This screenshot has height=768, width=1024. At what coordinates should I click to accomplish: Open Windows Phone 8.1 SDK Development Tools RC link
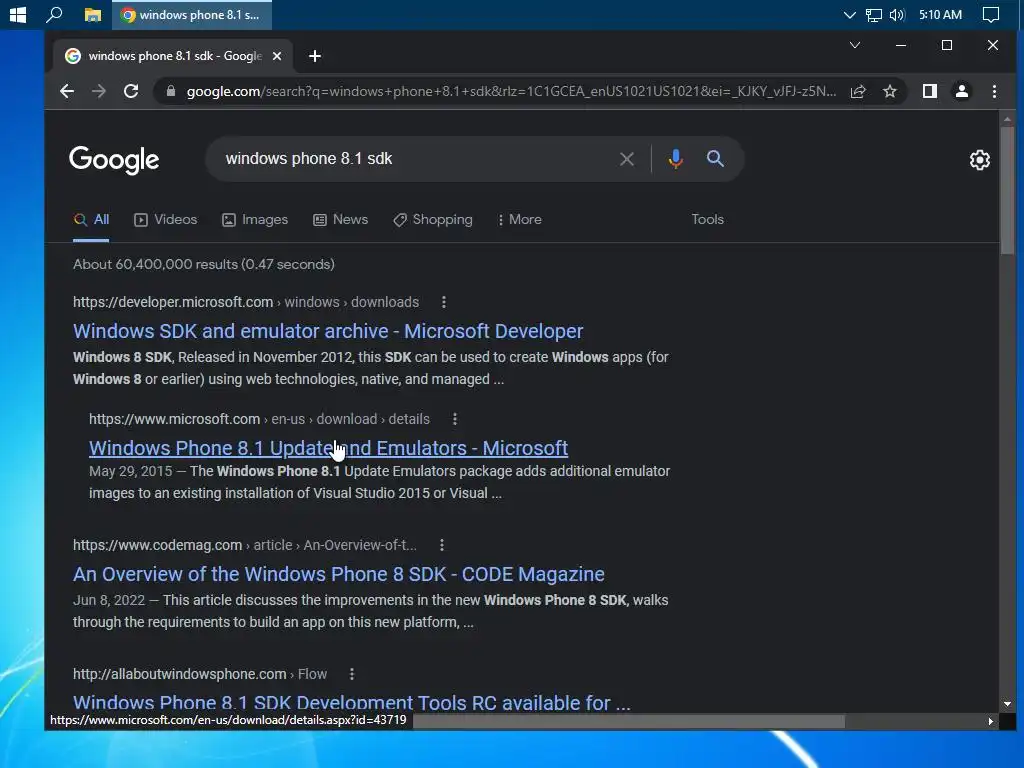click(x=352, y=703)
